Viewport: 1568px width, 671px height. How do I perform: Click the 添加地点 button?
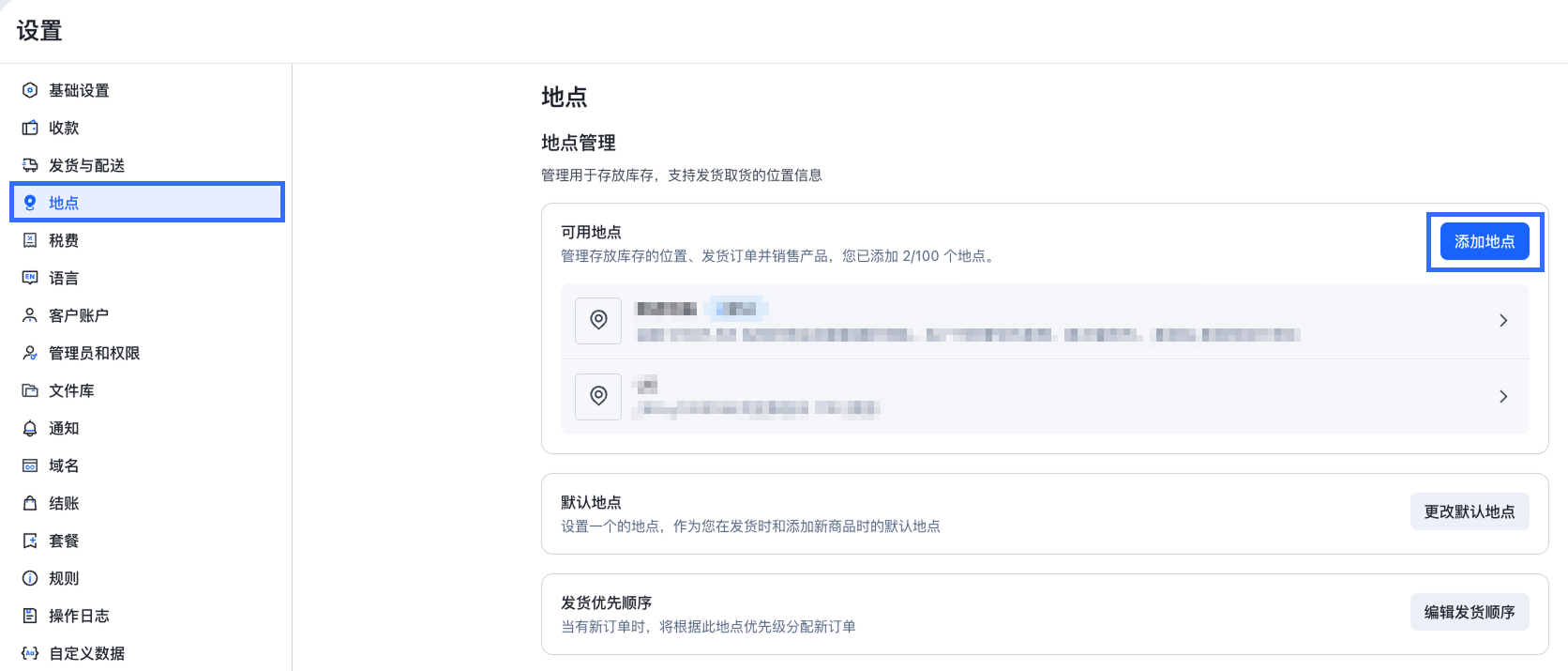point(1485,241)
